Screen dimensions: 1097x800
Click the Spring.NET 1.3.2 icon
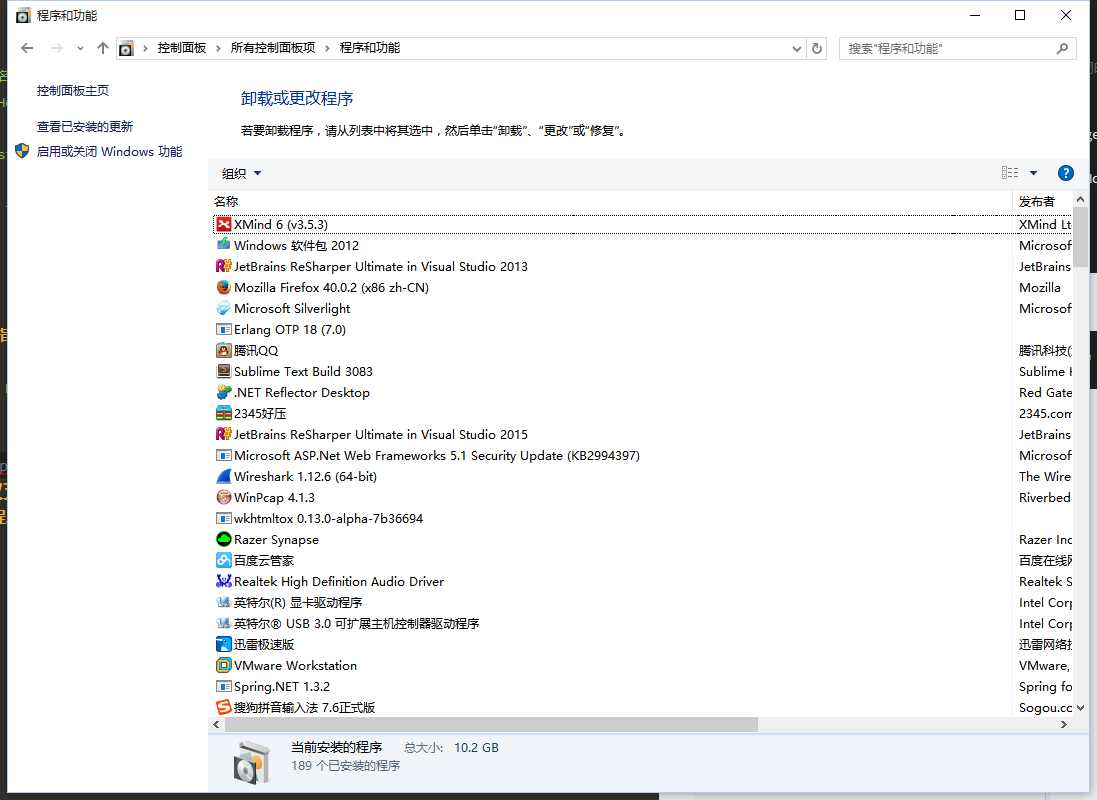tap(223, 686)
